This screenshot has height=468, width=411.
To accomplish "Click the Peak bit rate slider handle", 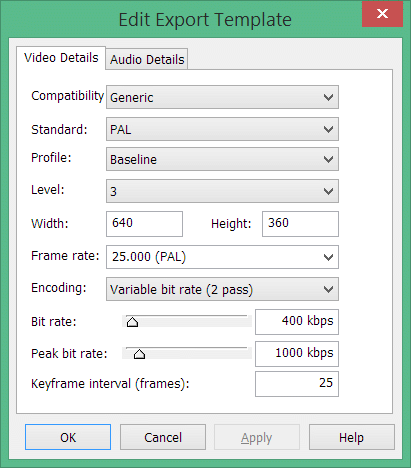I will coord(139,354).
